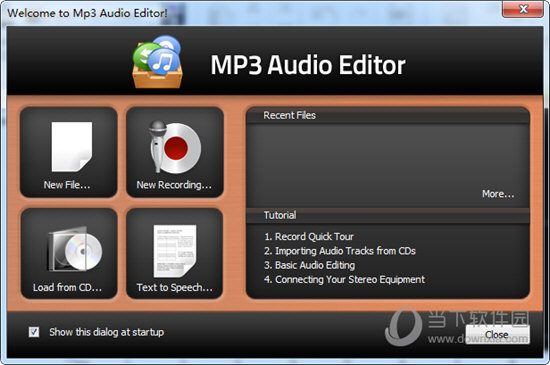Click the Welcome to Mp3 Audio Editor title bar

coord(87,13)
